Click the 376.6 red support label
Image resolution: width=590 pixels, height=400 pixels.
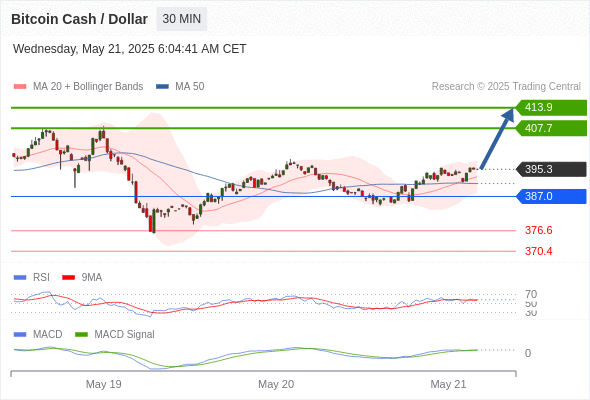[x=539, y=230]
